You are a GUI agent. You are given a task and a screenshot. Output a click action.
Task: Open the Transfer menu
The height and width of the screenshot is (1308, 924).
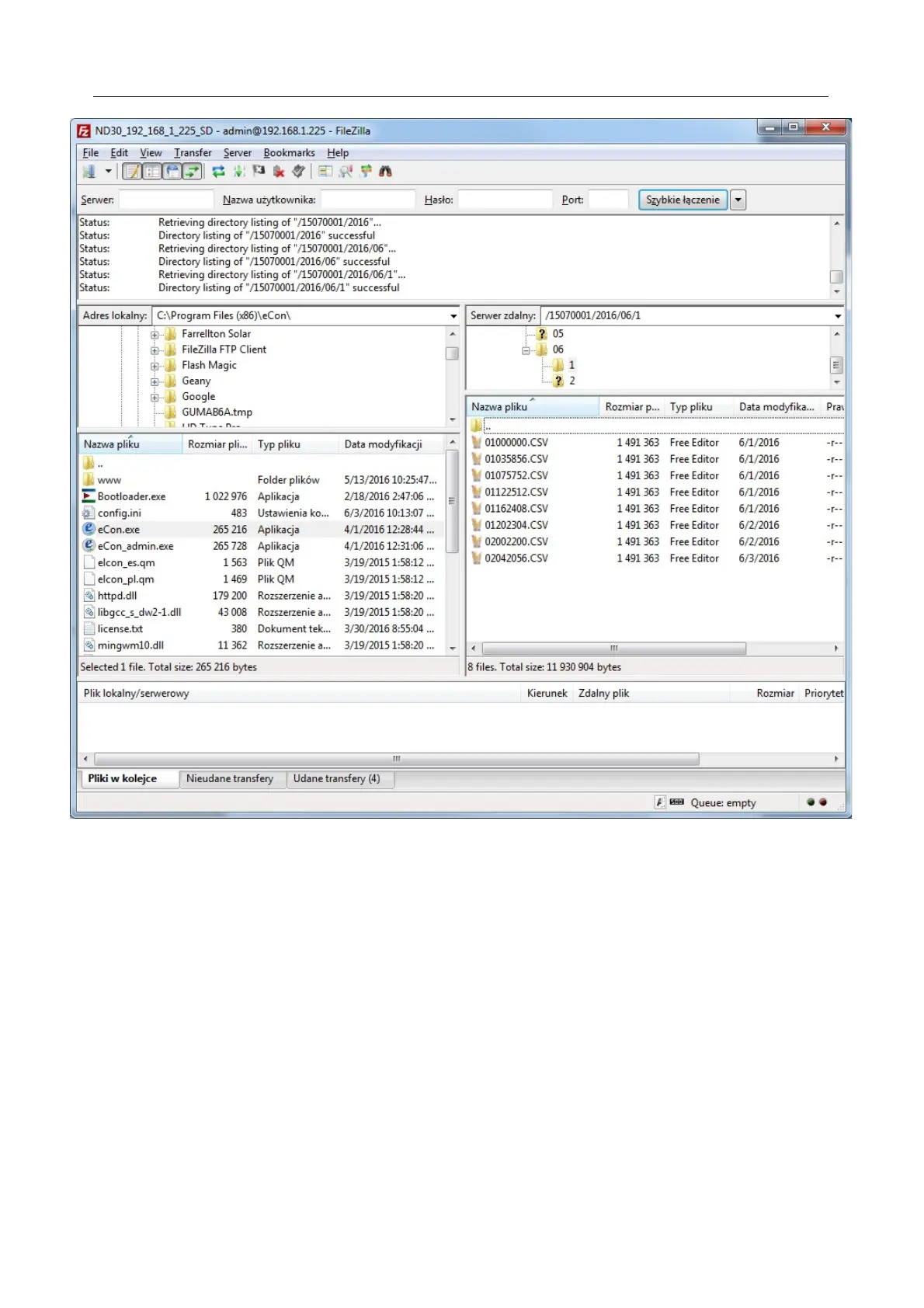[193, 153]
